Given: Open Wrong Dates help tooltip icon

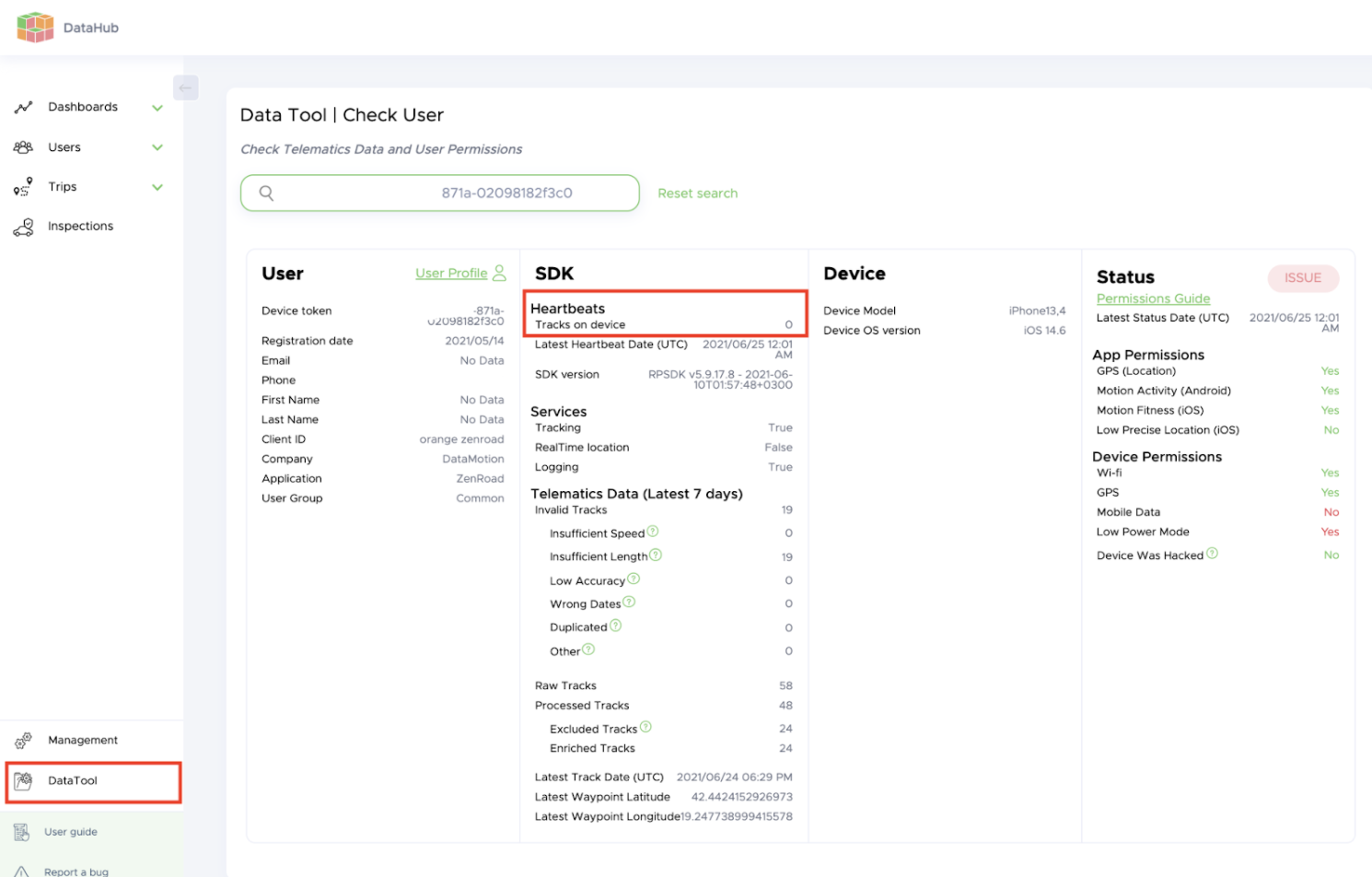Looking at the screenshot, I should (629, 602).
